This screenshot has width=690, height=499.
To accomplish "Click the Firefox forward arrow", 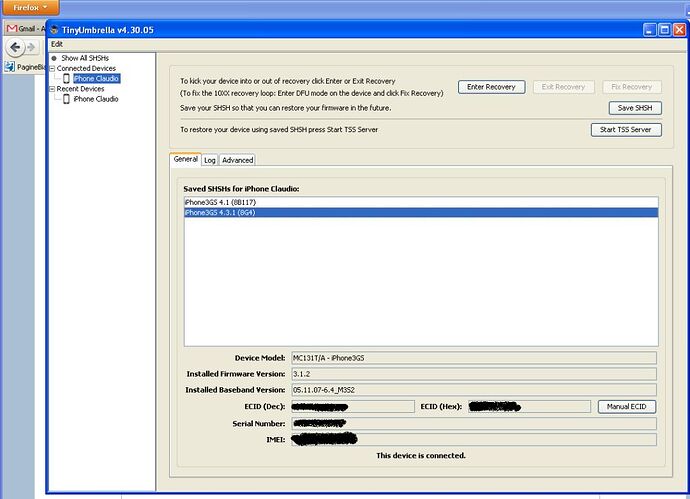I will click(31, 47).
